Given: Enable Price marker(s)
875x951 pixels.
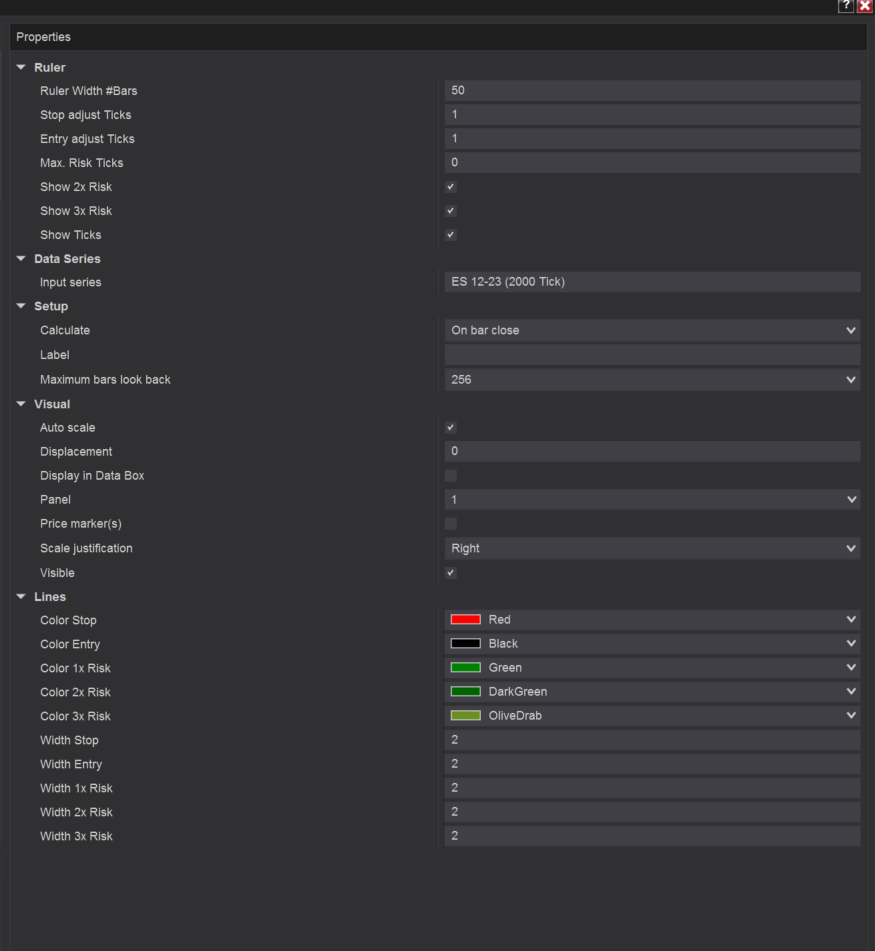Looking at the screenshot, I should tap(450, 523).
